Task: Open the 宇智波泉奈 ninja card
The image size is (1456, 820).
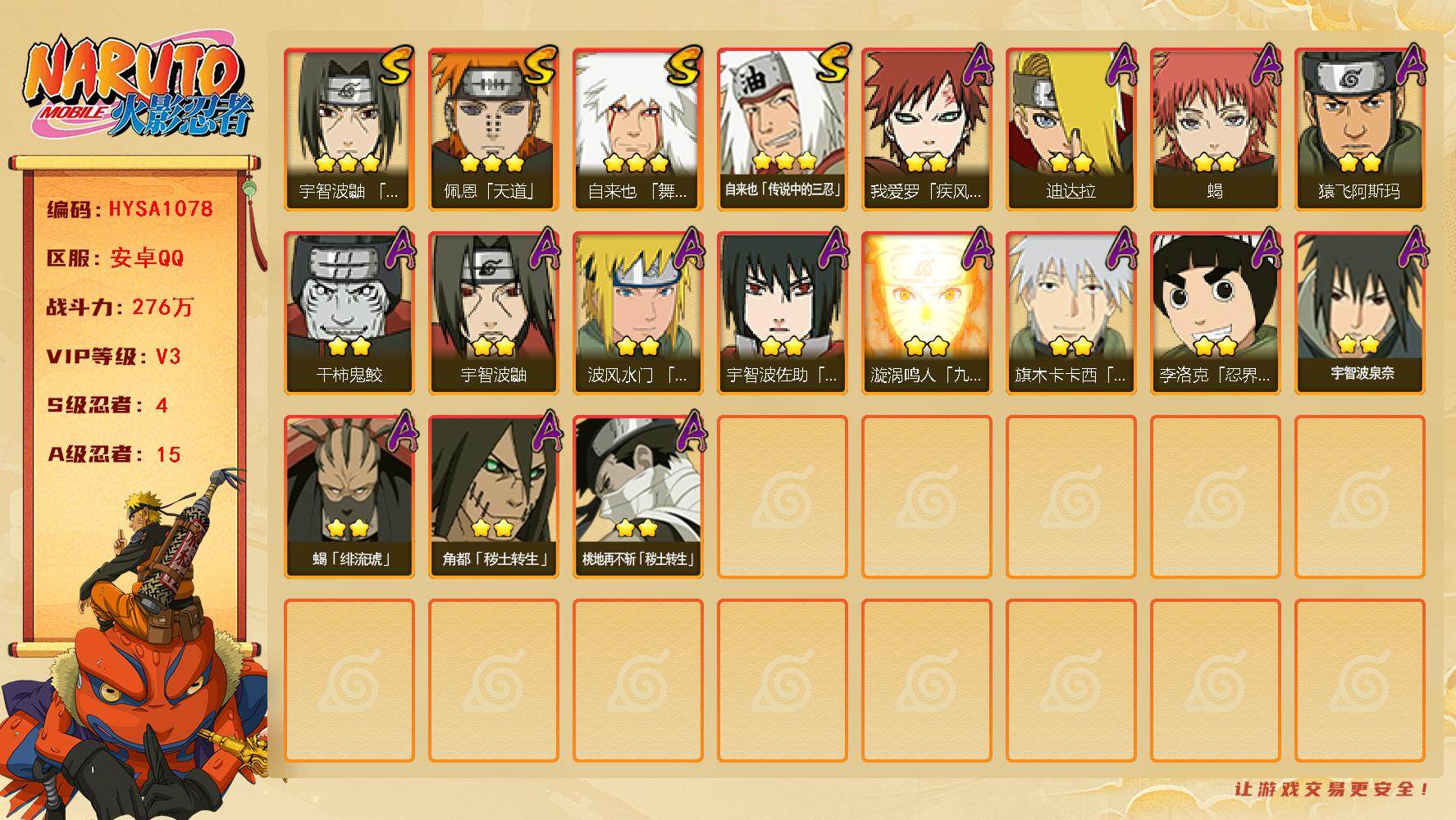Action: [x=1359, y=313]
